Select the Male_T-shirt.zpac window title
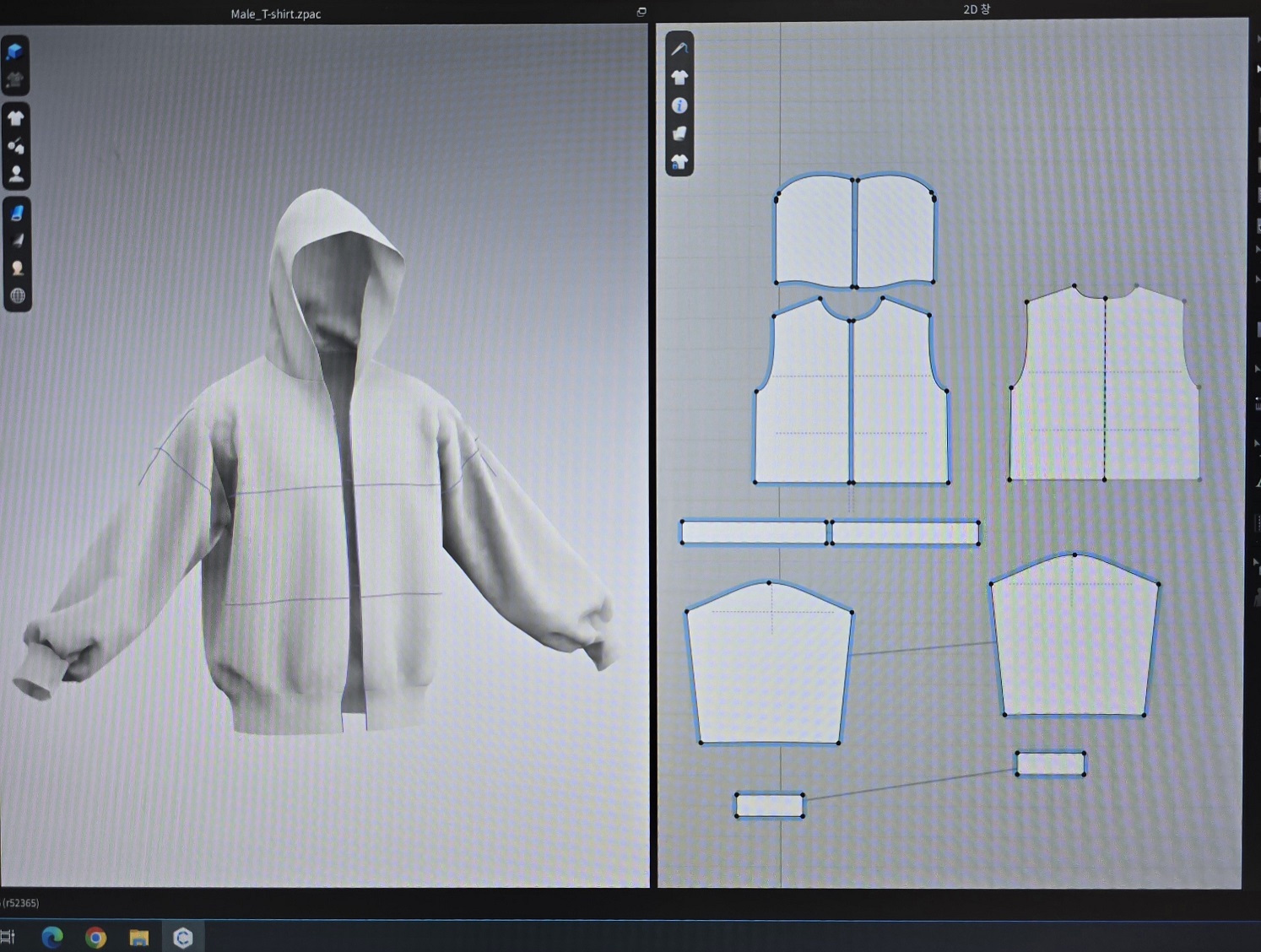Viewport: 1261px width, 952px height. coord(275,14)
